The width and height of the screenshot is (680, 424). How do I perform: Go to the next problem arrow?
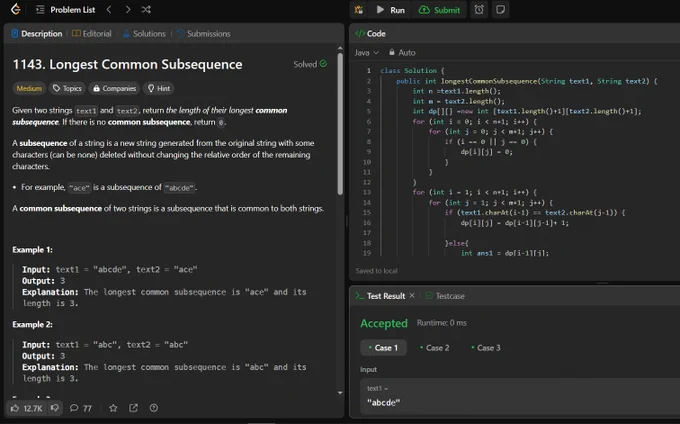(x=128, y=10)
